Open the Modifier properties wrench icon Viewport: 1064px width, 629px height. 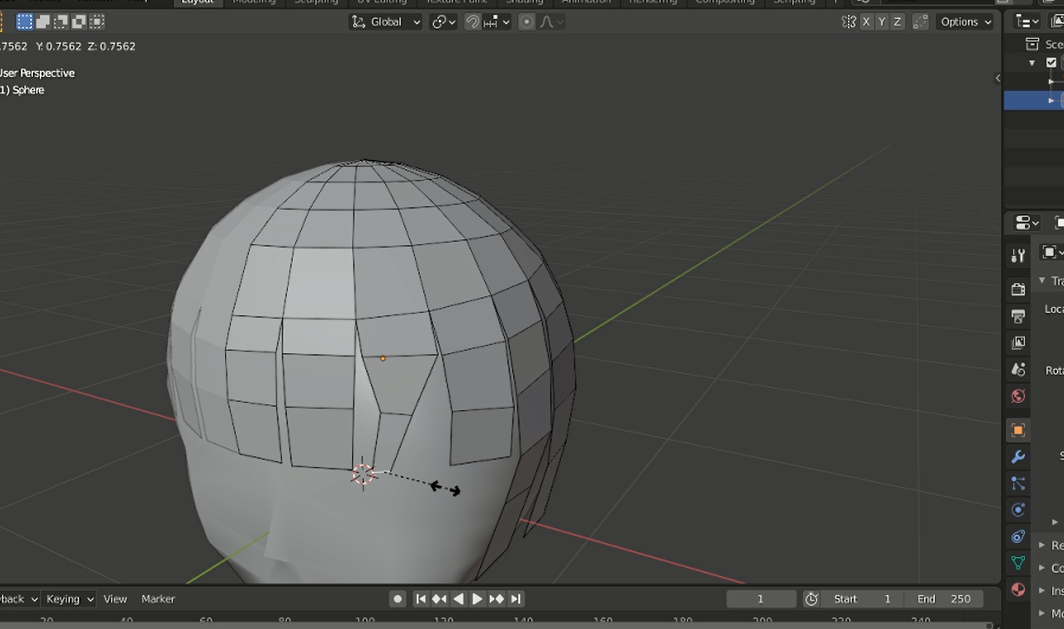click(x=1018, y=457)
